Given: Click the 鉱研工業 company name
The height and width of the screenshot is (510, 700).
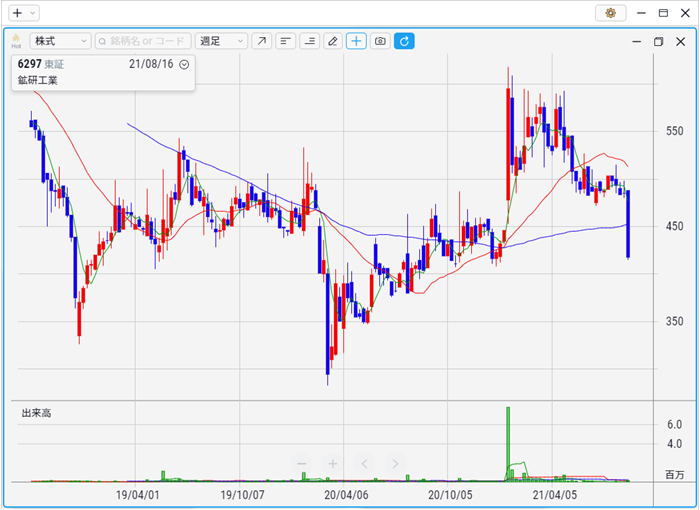Looking at the screenshot, I should [x=38, y=80].
